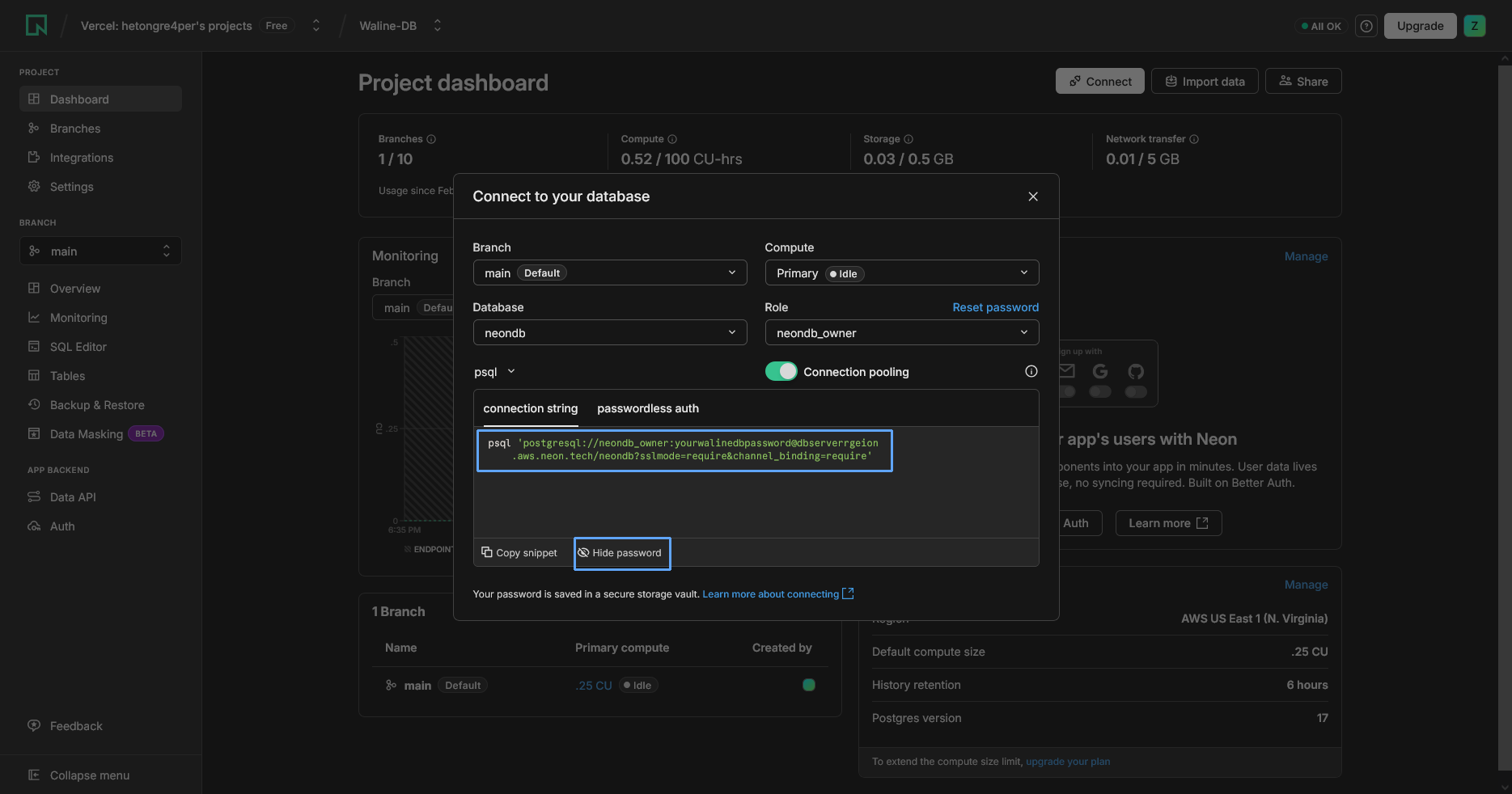Open the Database neondb dropdown
1512x794 pixels.
[x=609, y=333]
